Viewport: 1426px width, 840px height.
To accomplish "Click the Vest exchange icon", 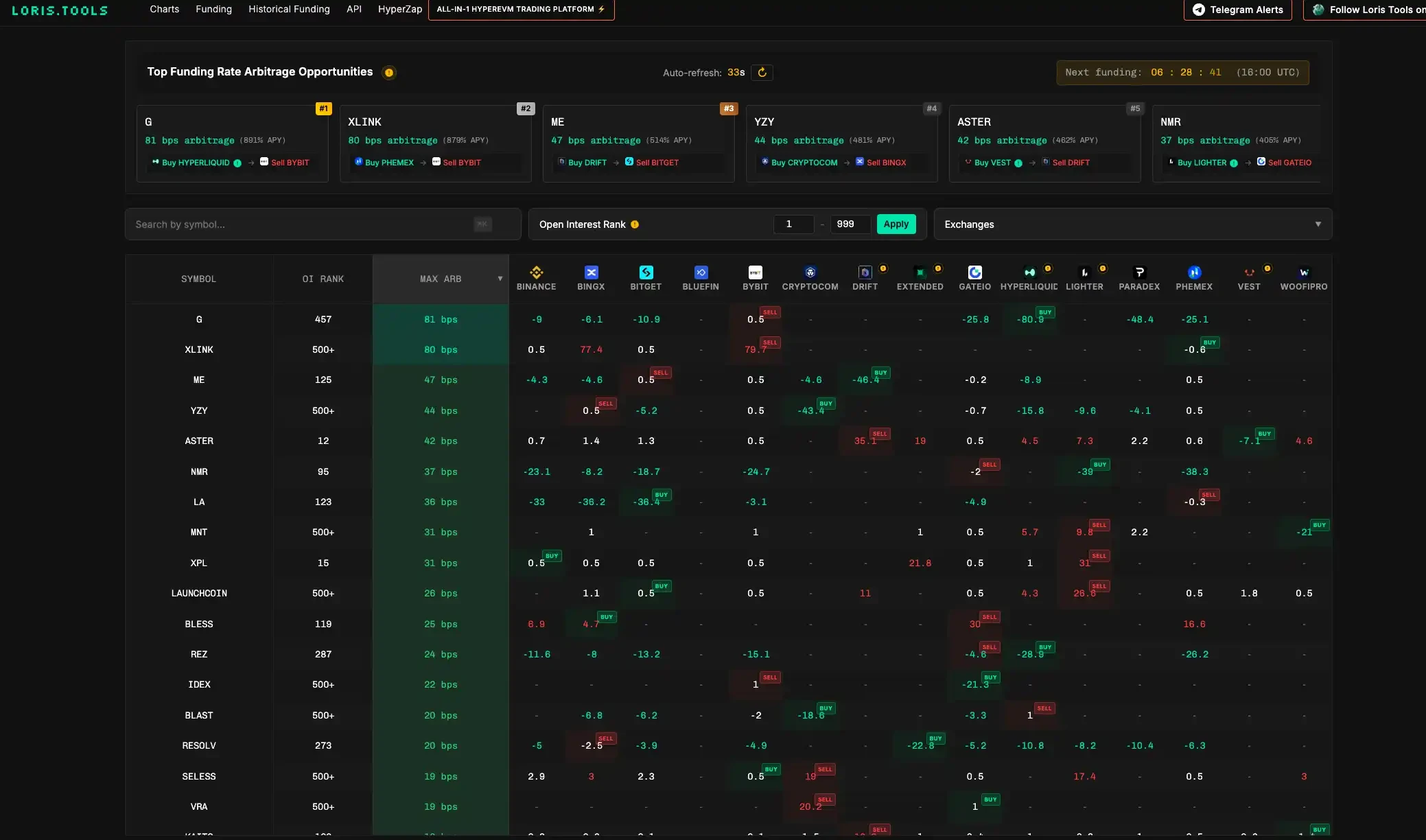I will 1249,272.
